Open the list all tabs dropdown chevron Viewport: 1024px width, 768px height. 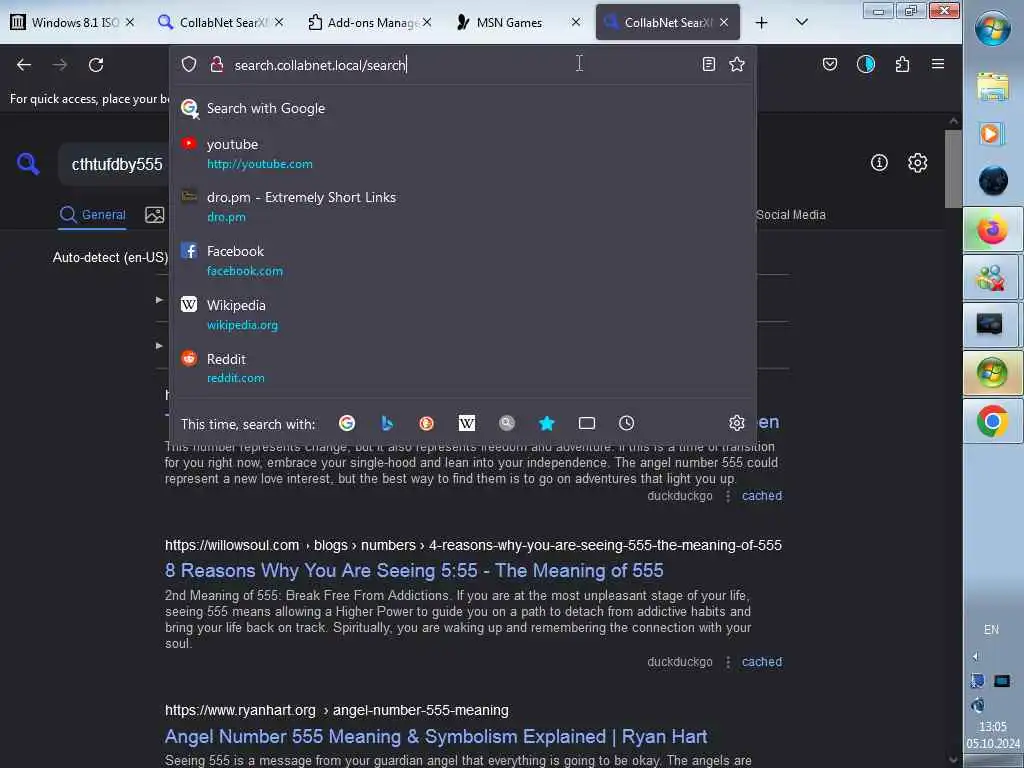point(802,22)
